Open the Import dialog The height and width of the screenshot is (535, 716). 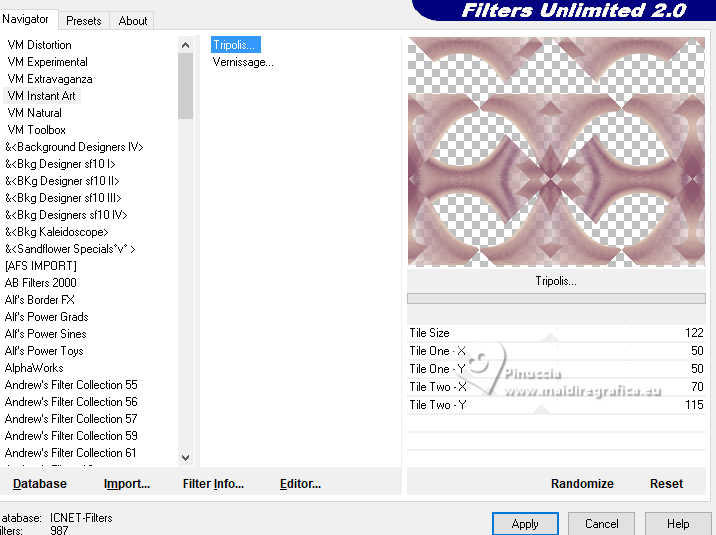[x=126, y=484]
